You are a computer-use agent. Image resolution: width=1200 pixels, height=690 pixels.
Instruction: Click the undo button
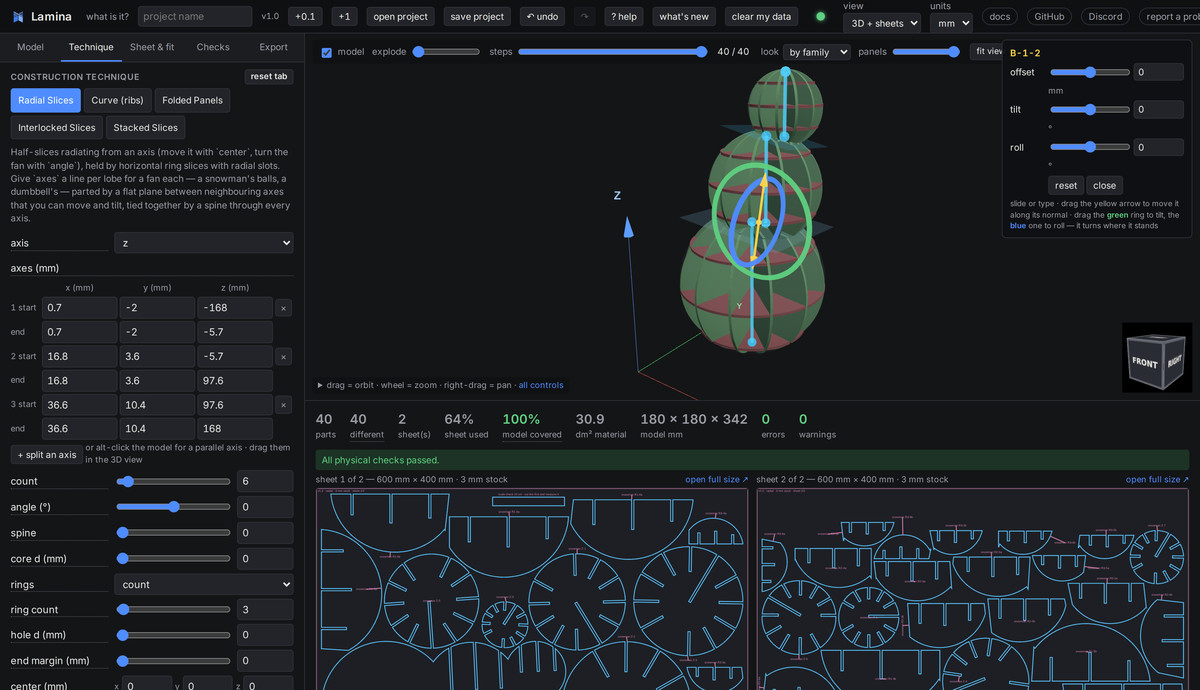point(543,16)
